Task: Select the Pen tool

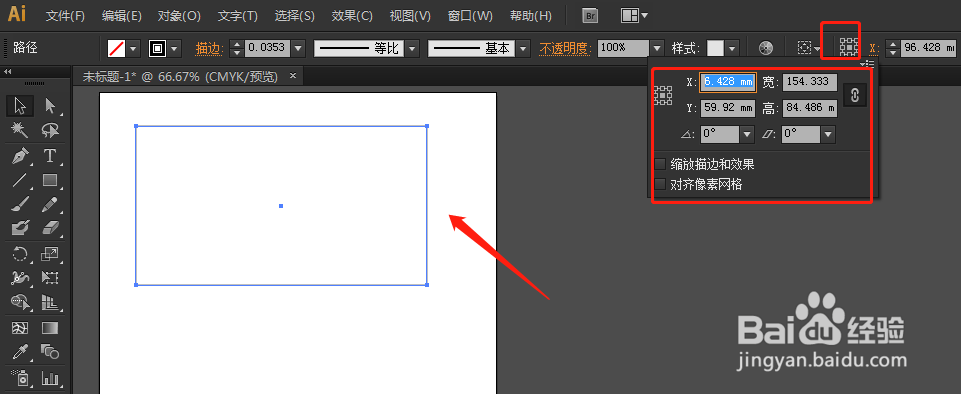Action: pos(20,156)
